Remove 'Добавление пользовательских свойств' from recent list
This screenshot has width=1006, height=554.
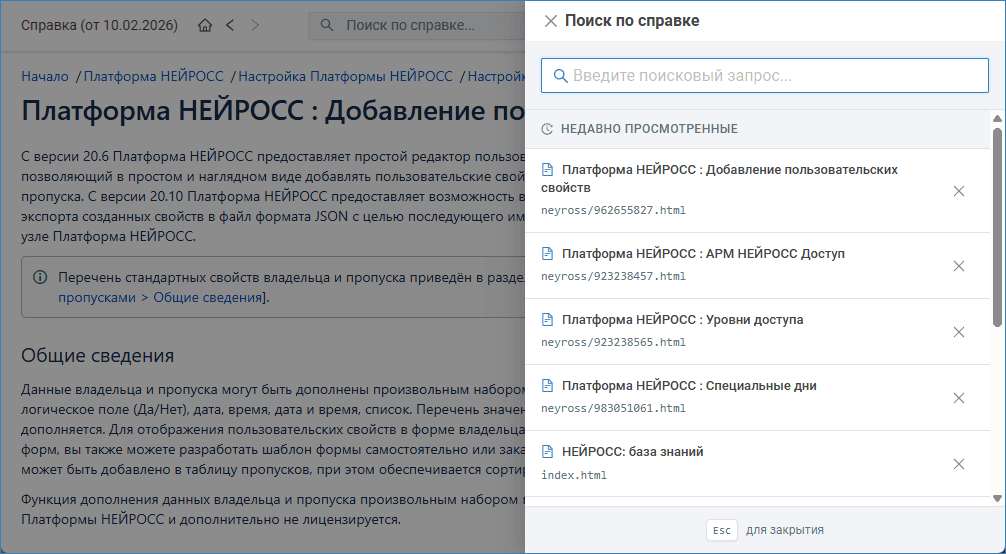pos(958,191)
